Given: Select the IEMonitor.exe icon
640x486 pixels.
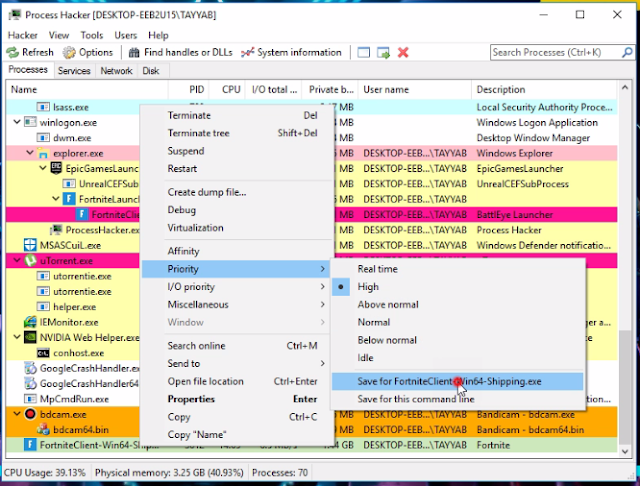Looking at the screenshot, I should 30,322.
